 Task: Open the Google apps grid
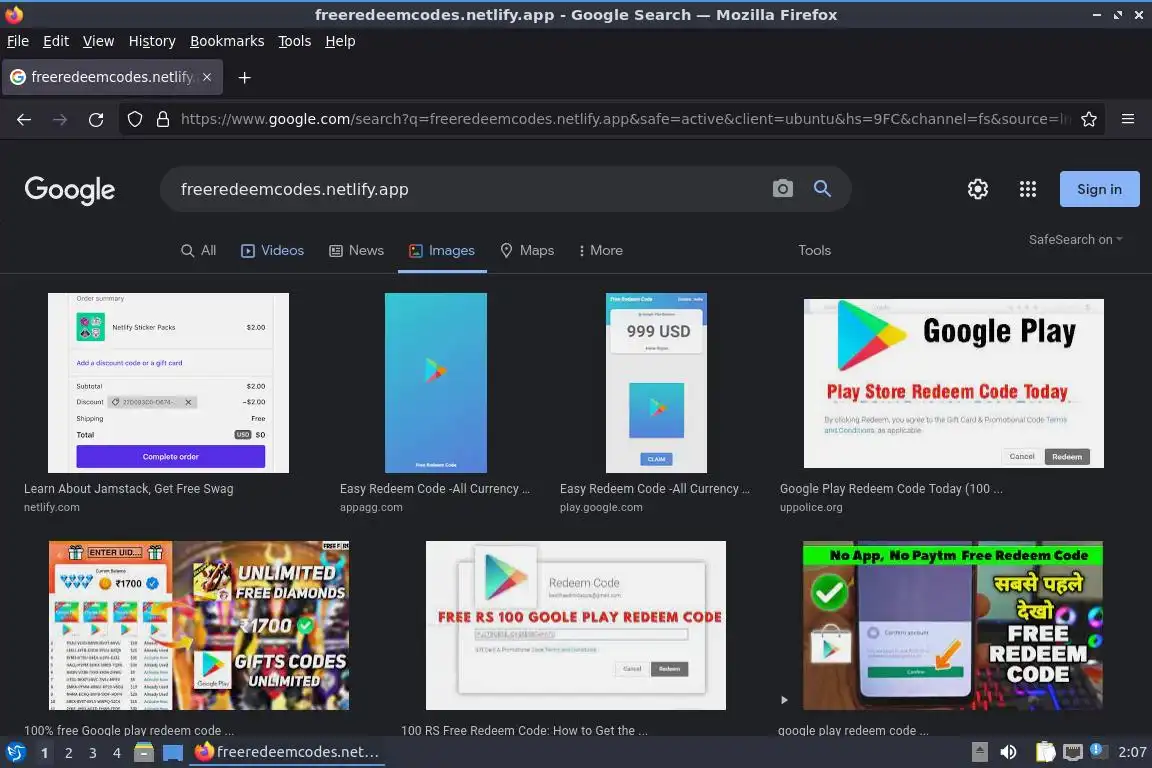tap(1028, 189)
